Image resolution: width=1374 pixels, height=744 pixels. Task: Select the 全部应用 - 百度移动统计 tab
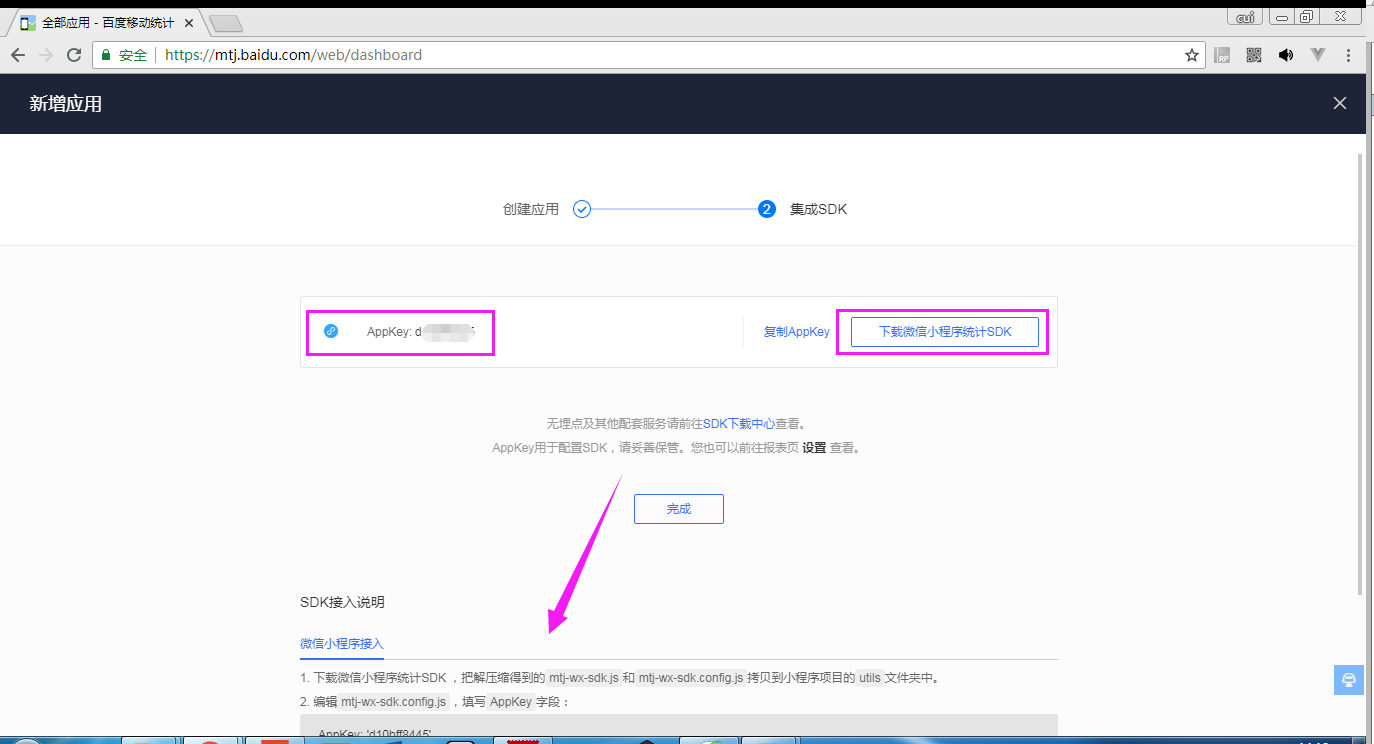(x=108, y=22)
